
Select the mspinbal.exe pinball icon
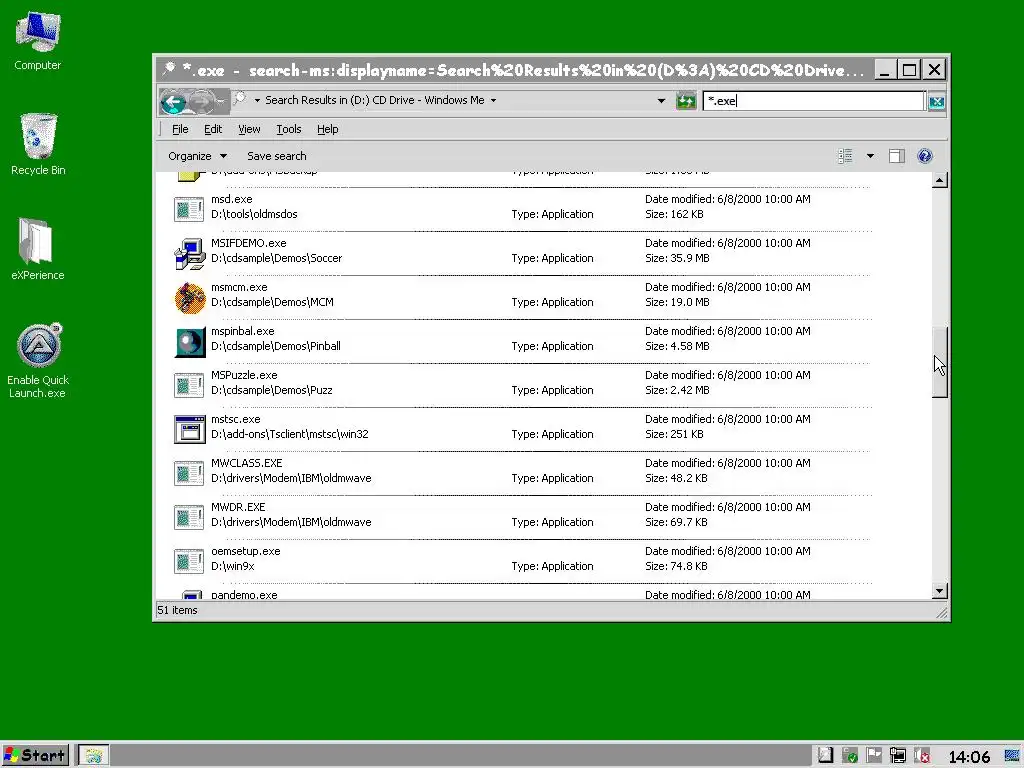tap(190, 342)
